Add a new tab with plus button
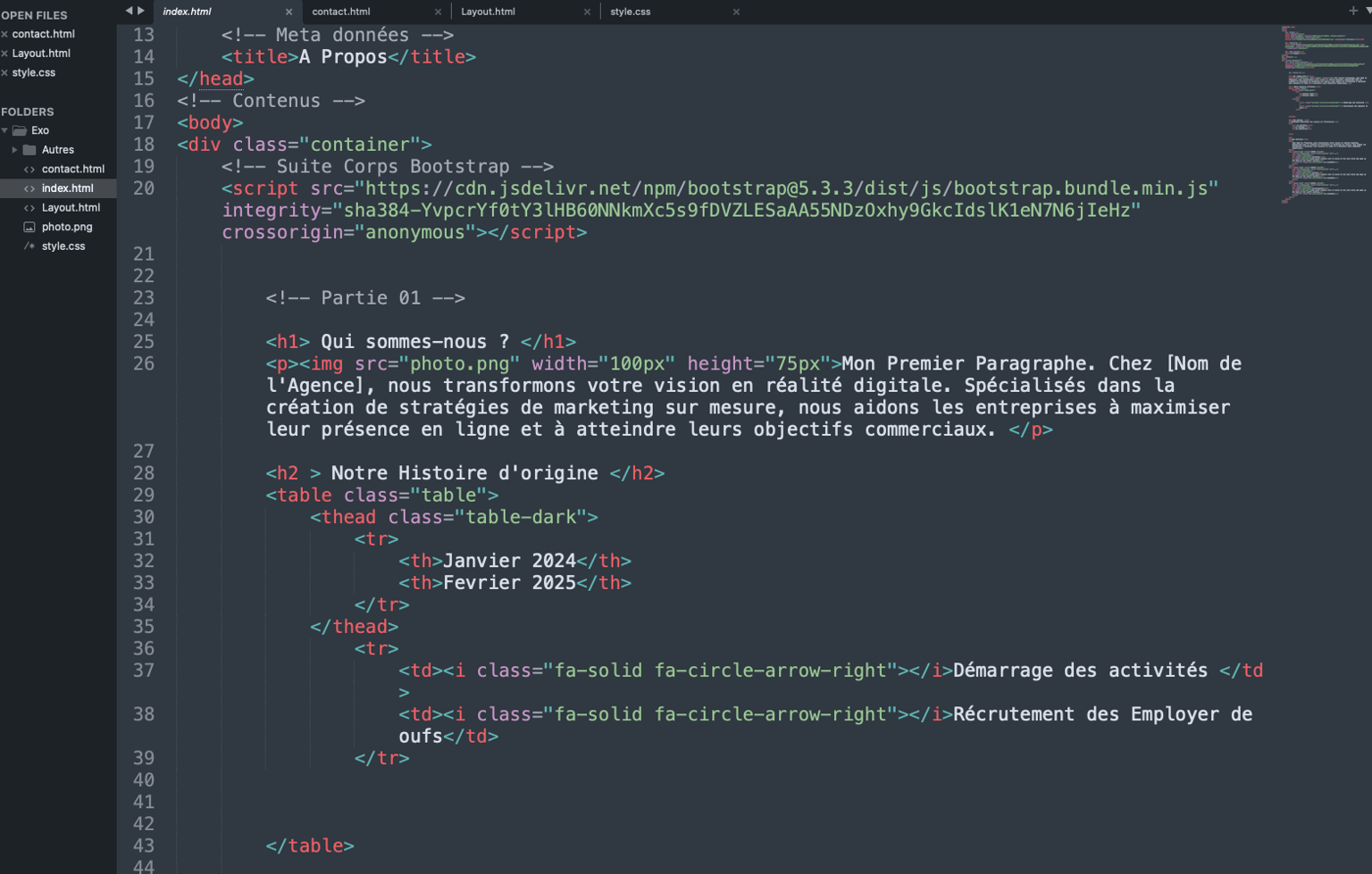This screenshot has width=1372, height=874. (x=1352, y=11)
